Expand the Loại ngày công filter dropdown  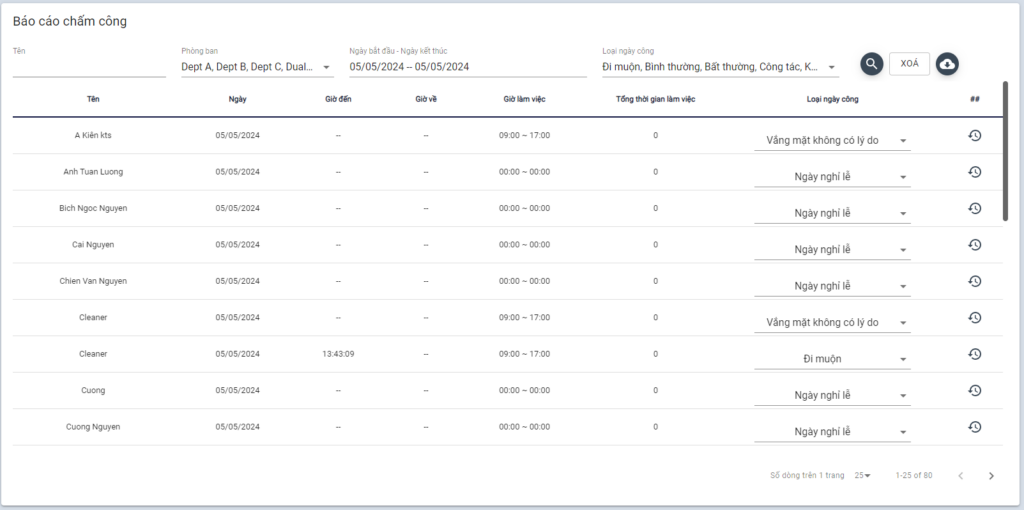click(832, 68)
